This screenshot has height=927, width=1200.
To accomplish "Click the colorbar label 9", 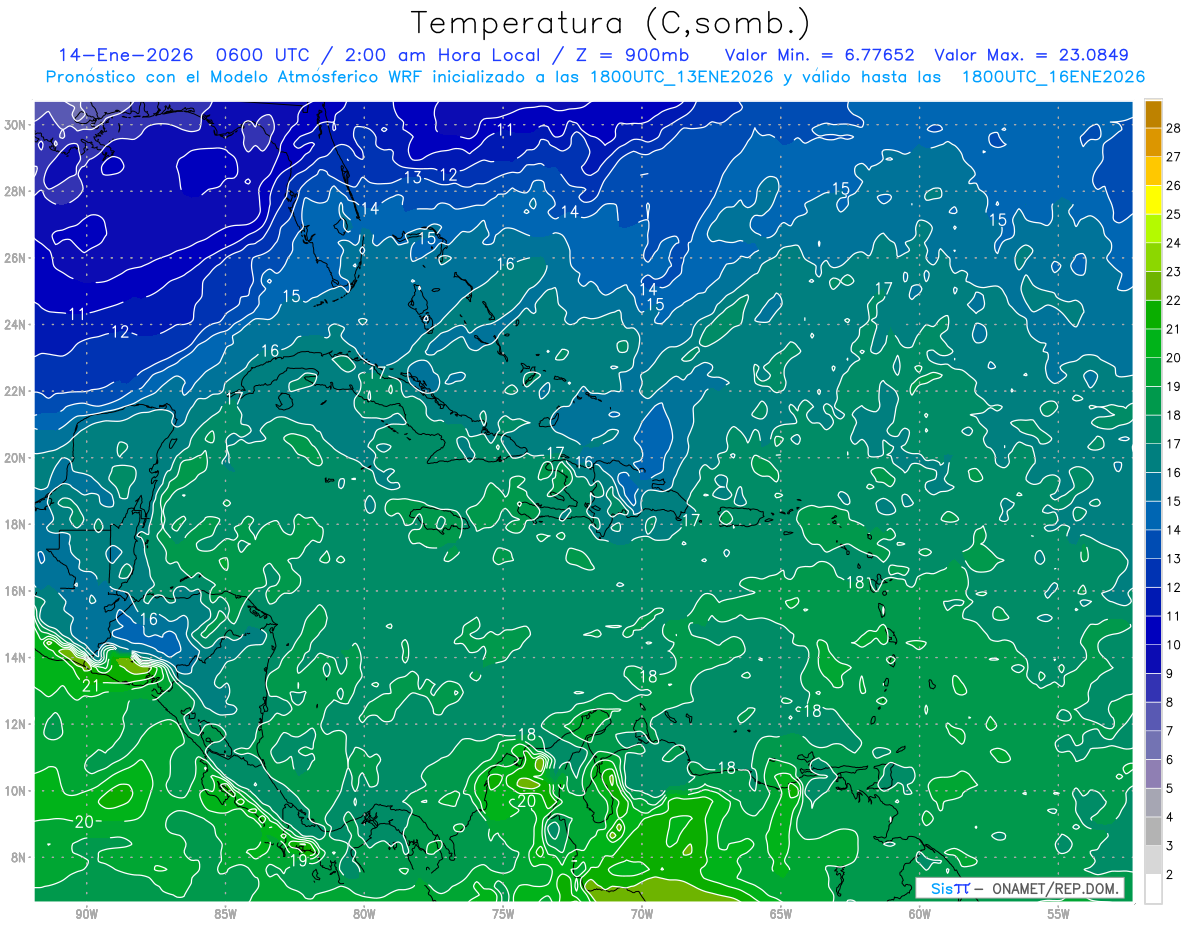I will (1170, 673).
